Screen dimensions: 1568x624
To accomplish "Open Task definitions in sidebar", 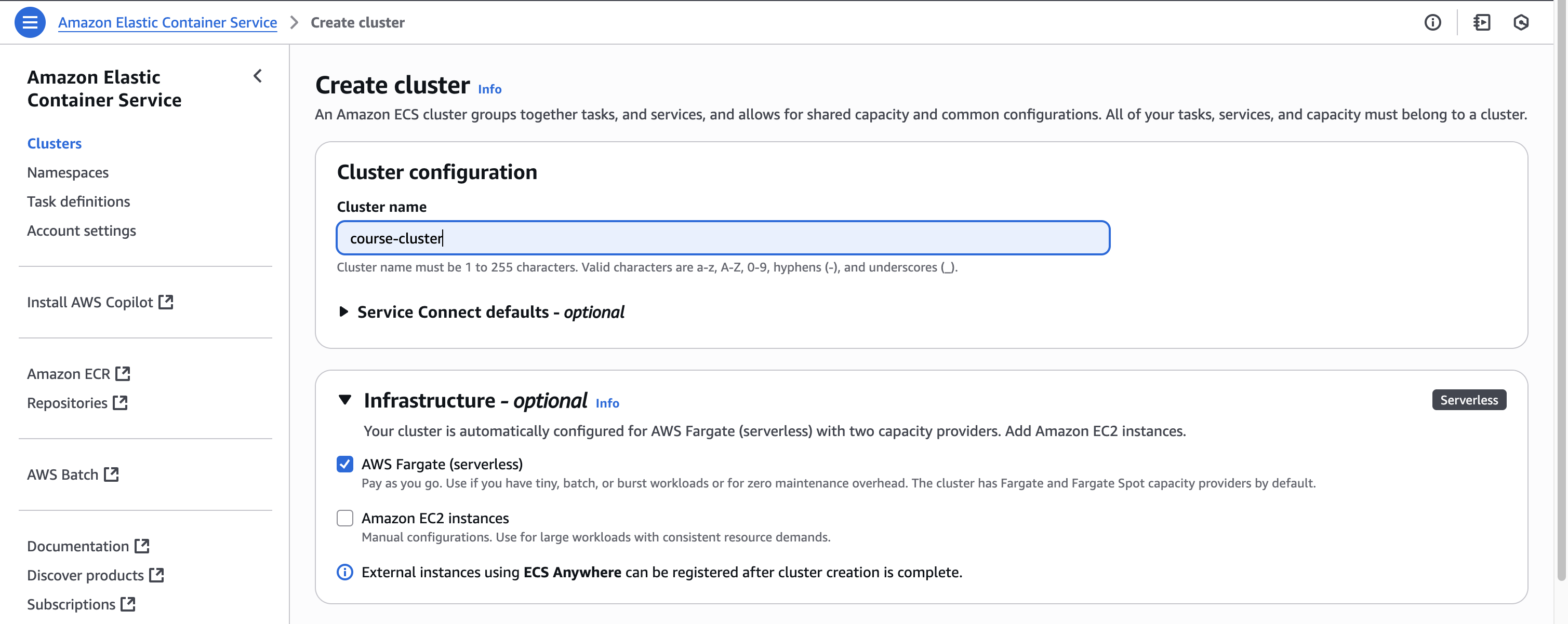I will [78, 201].
